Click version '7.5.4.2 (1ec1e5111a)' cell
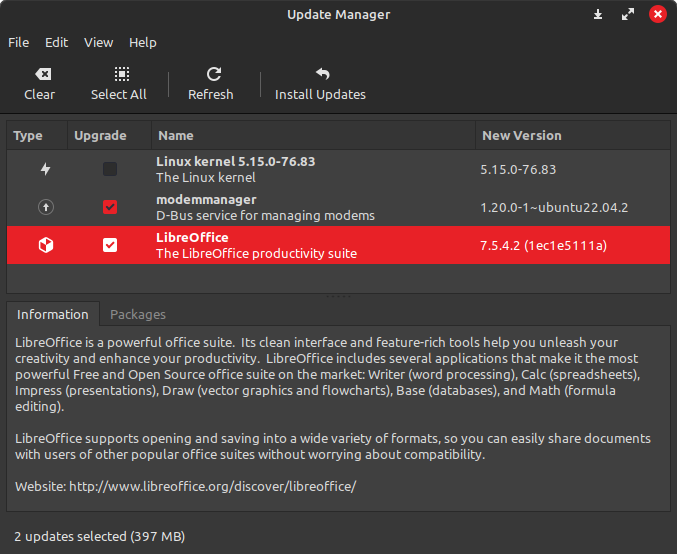The image size is (677, 554). pos(544,245)
